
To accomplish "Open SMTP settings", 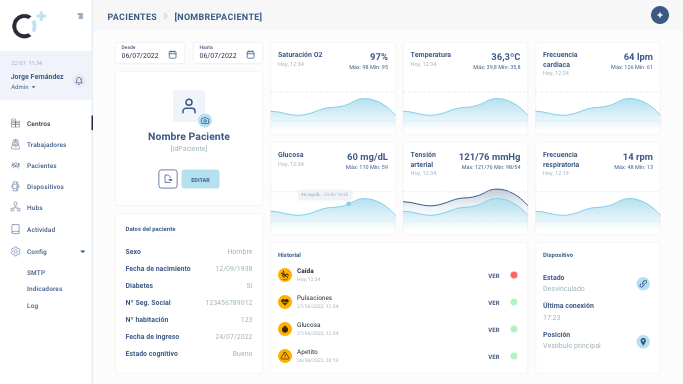I will pos(36,273).
